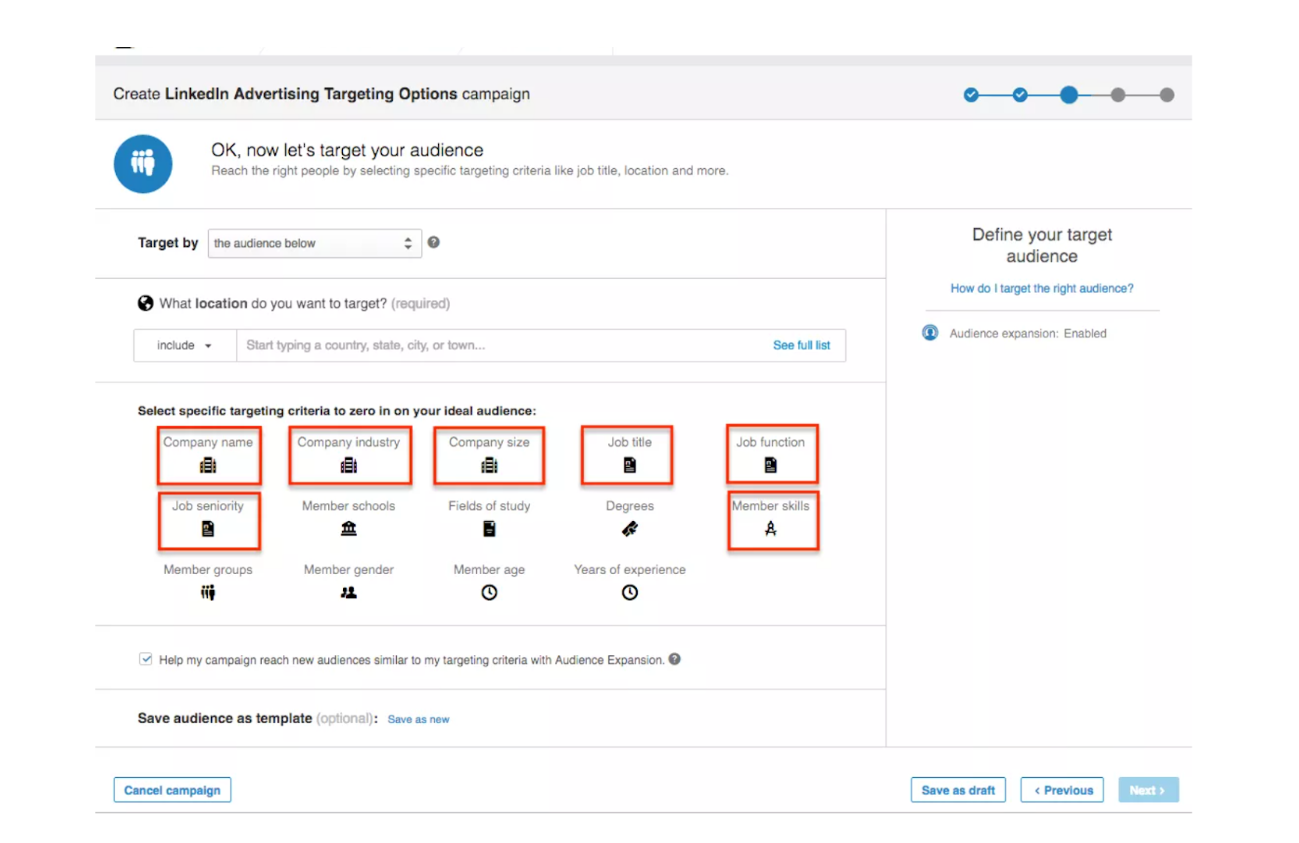Viewport: 1299px width, 843px height.
Task: Click the Cancel campaign button
Action: 172,790
